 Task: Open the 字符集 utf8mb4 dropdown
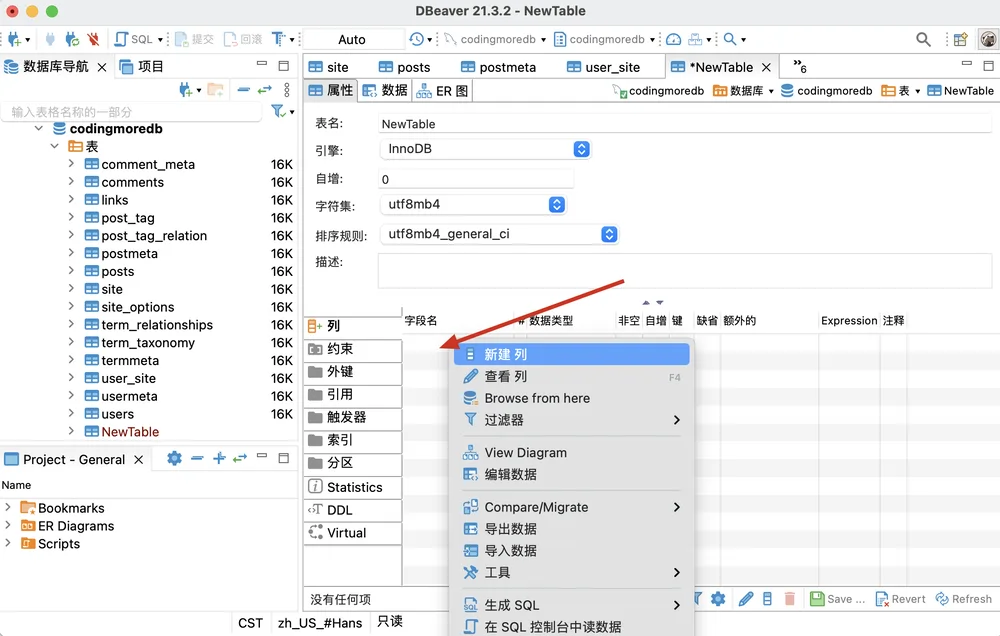473,204
